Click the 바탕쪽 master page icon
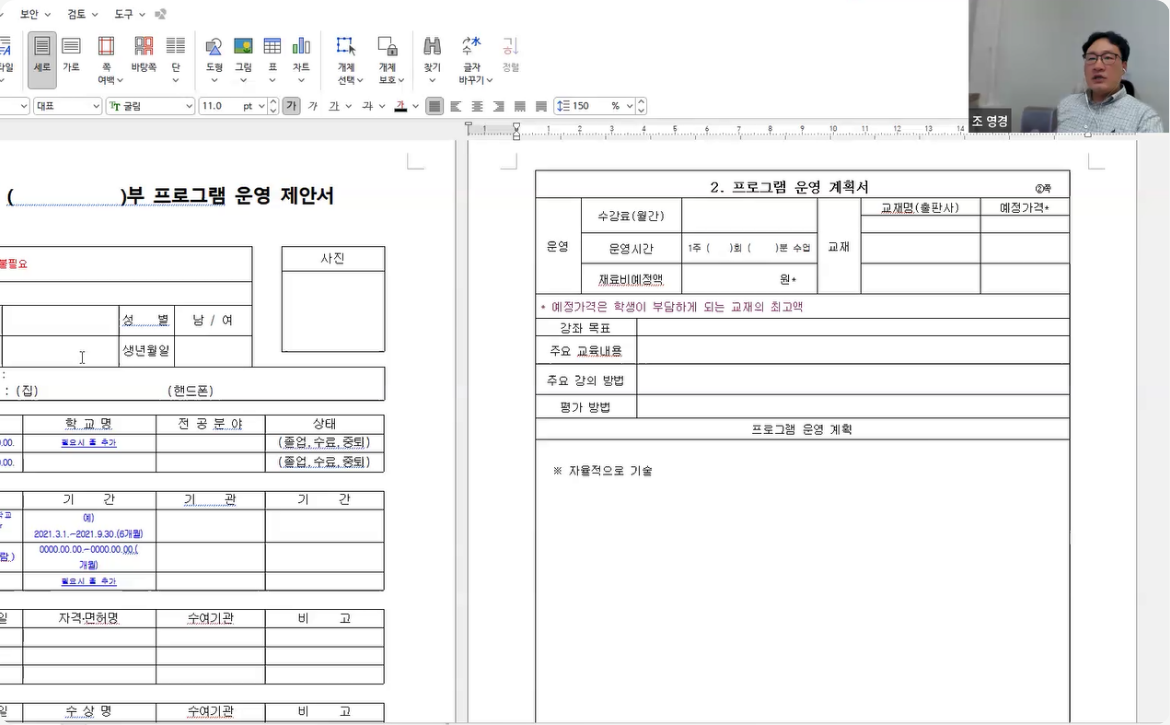This screenshot has width=1170, height=725. click(144, 54)
